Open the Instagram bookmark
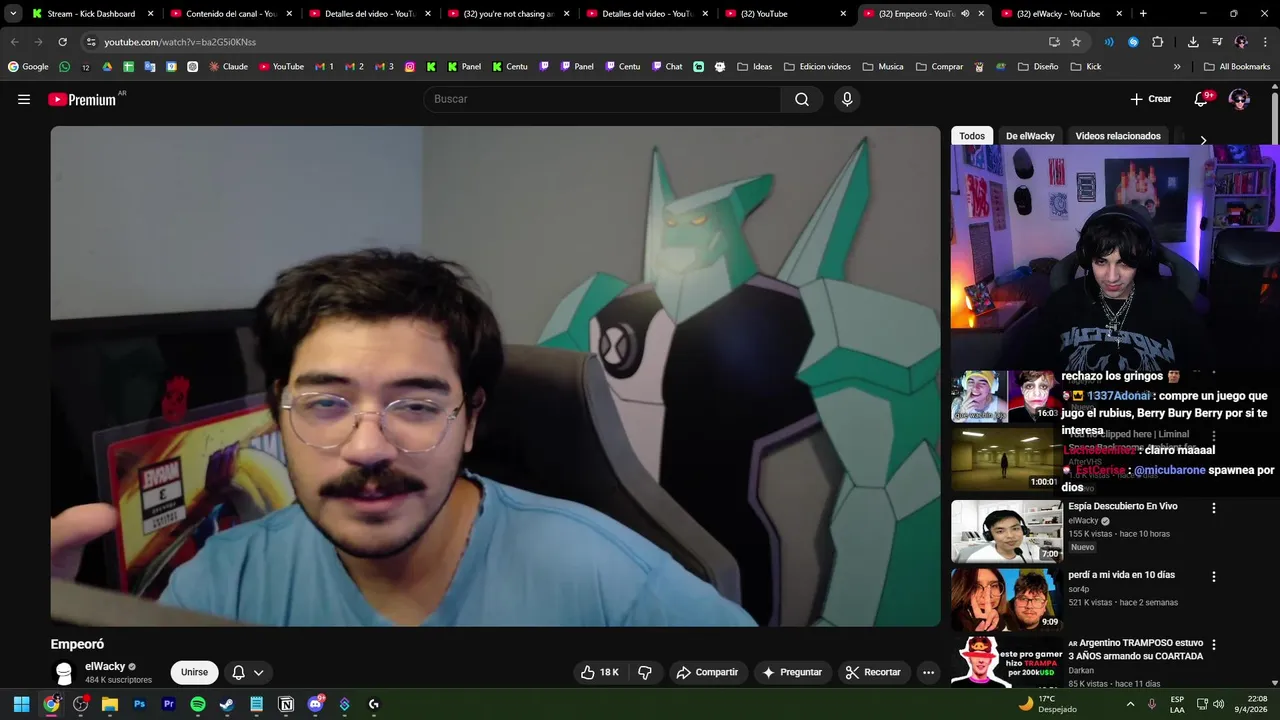This screenshot has width=1280, height=720. tap(410, 67)
